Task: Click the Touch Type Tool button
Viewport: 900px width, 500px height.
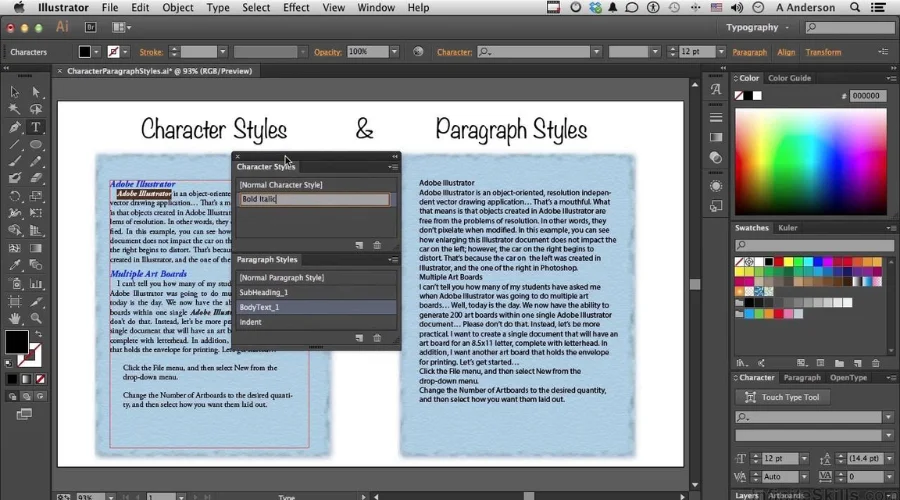Action: pos(790,397)
